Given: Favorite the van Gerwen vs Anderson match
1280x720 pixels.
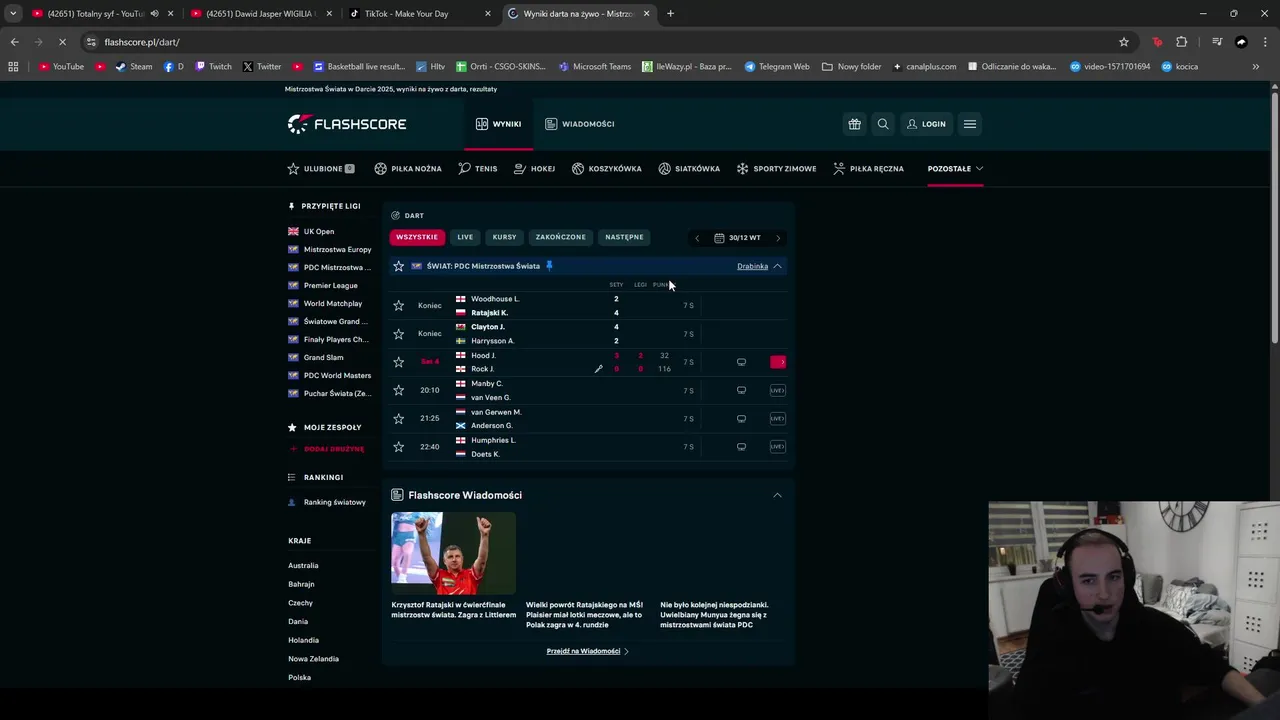Looking at the screenshot, I should coord(399,418).
